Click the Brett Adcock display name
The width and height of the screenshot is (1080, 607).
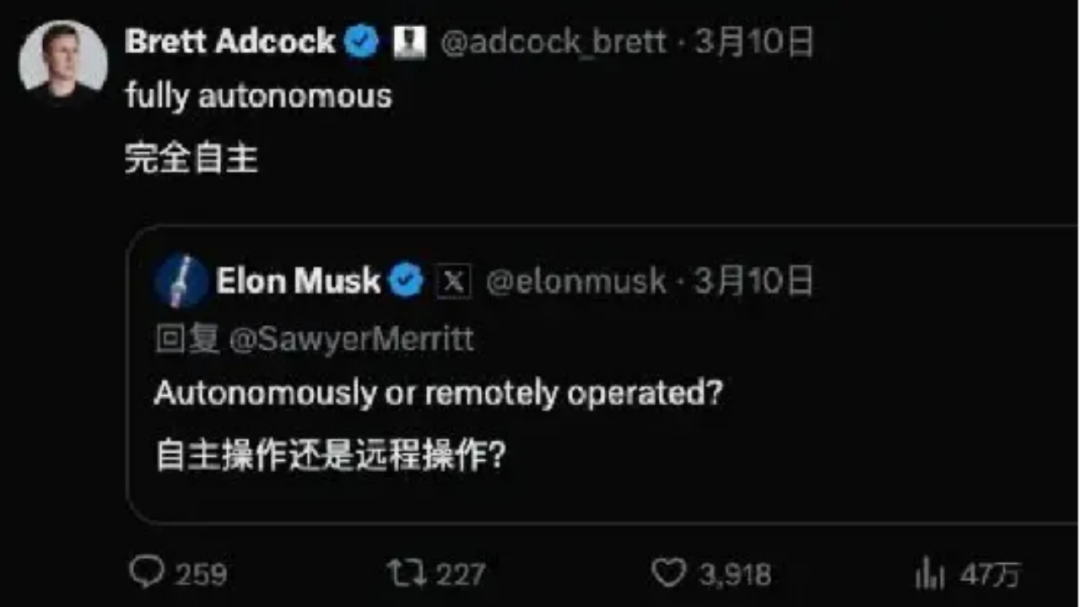230,41
